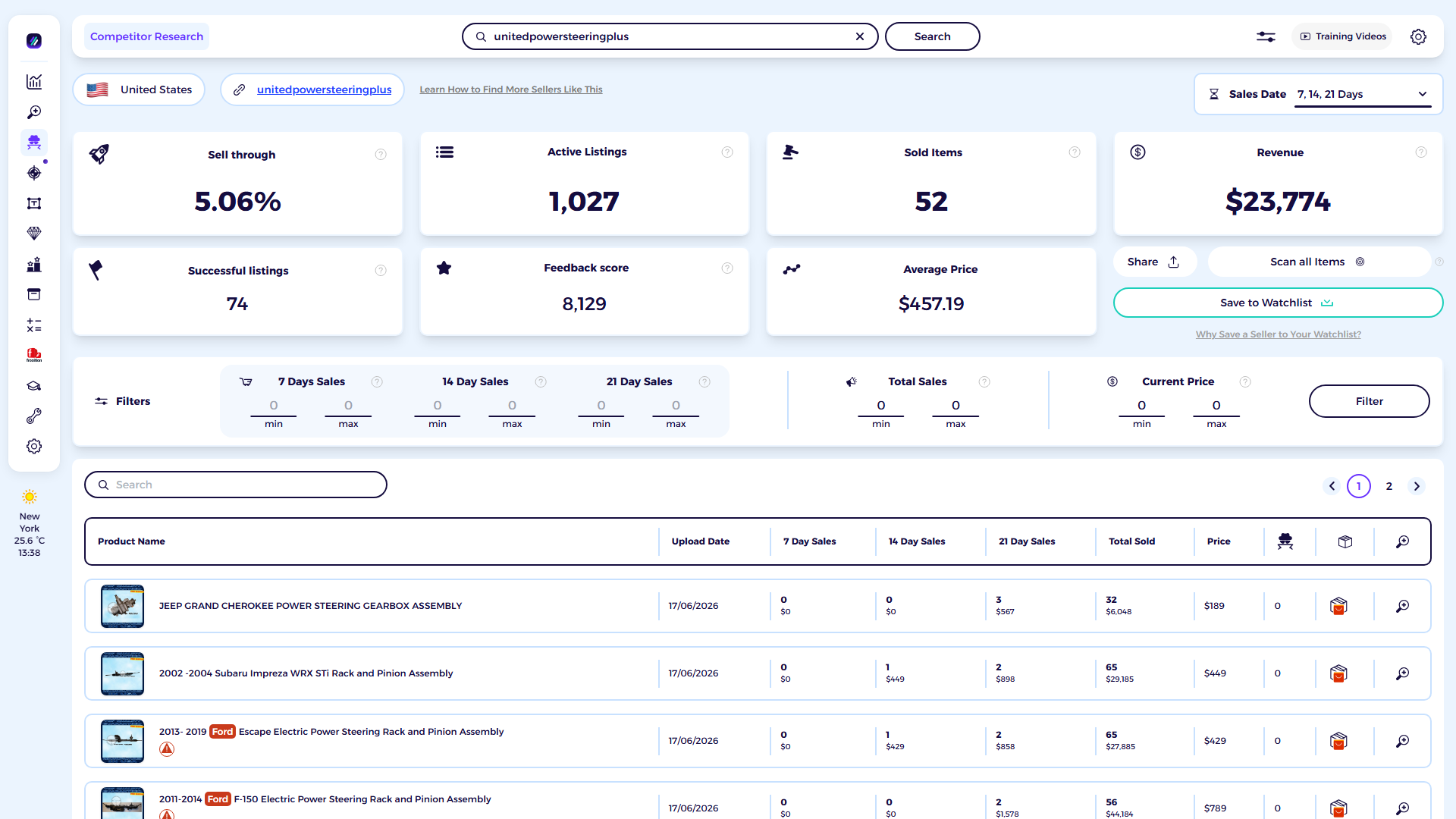Open Jeep Grand Cherokee product thumbnail
This screenshot has height=819, width=1456.
coord(122,606)
